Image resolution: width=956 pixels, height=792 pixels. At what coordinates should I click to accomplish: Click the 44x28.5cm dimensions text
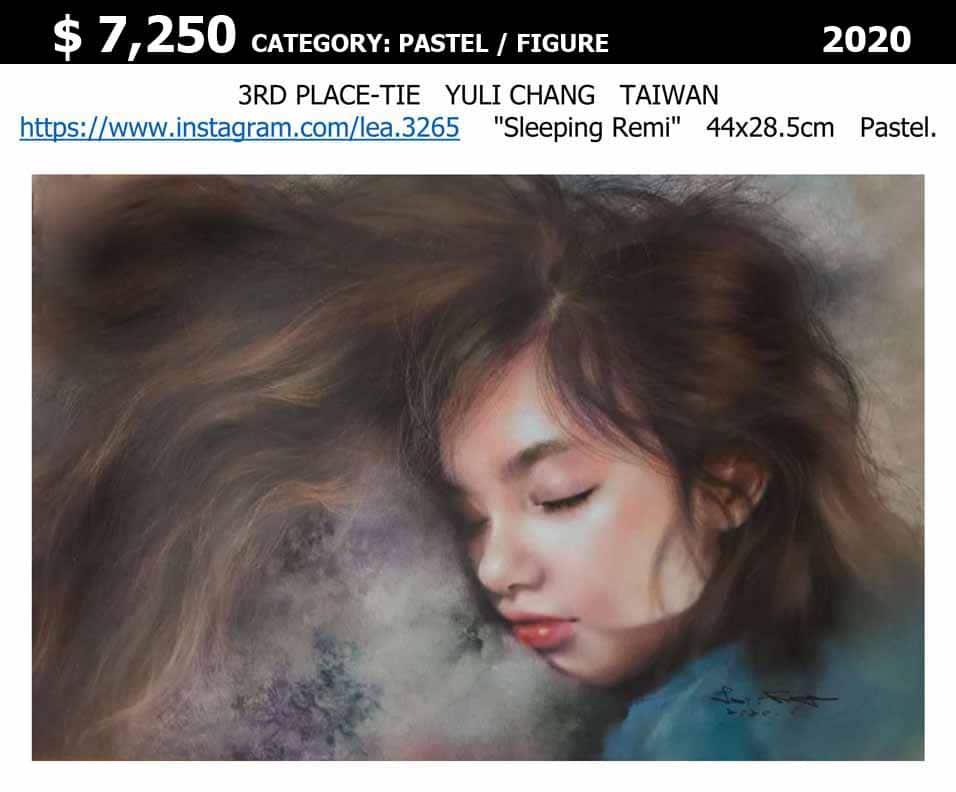coord(770,127)
